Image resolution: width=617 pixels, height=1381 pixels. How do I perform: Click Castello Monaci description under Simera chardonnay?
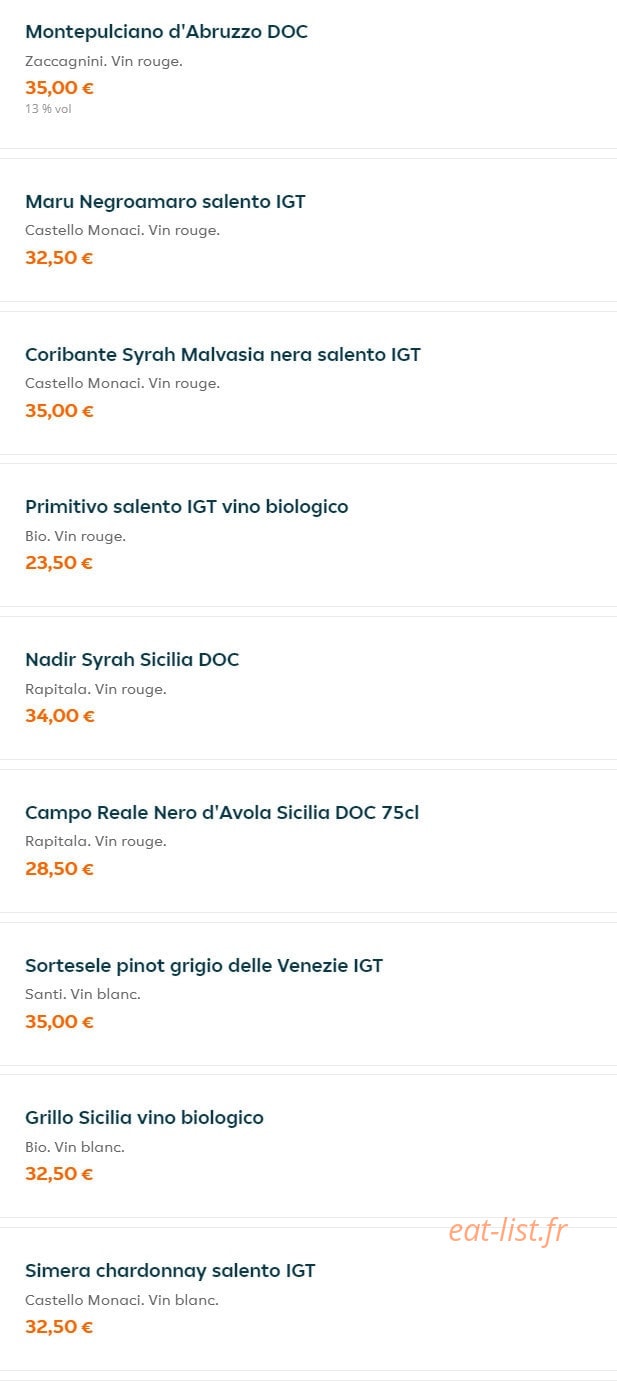[x=122, y=1301]
